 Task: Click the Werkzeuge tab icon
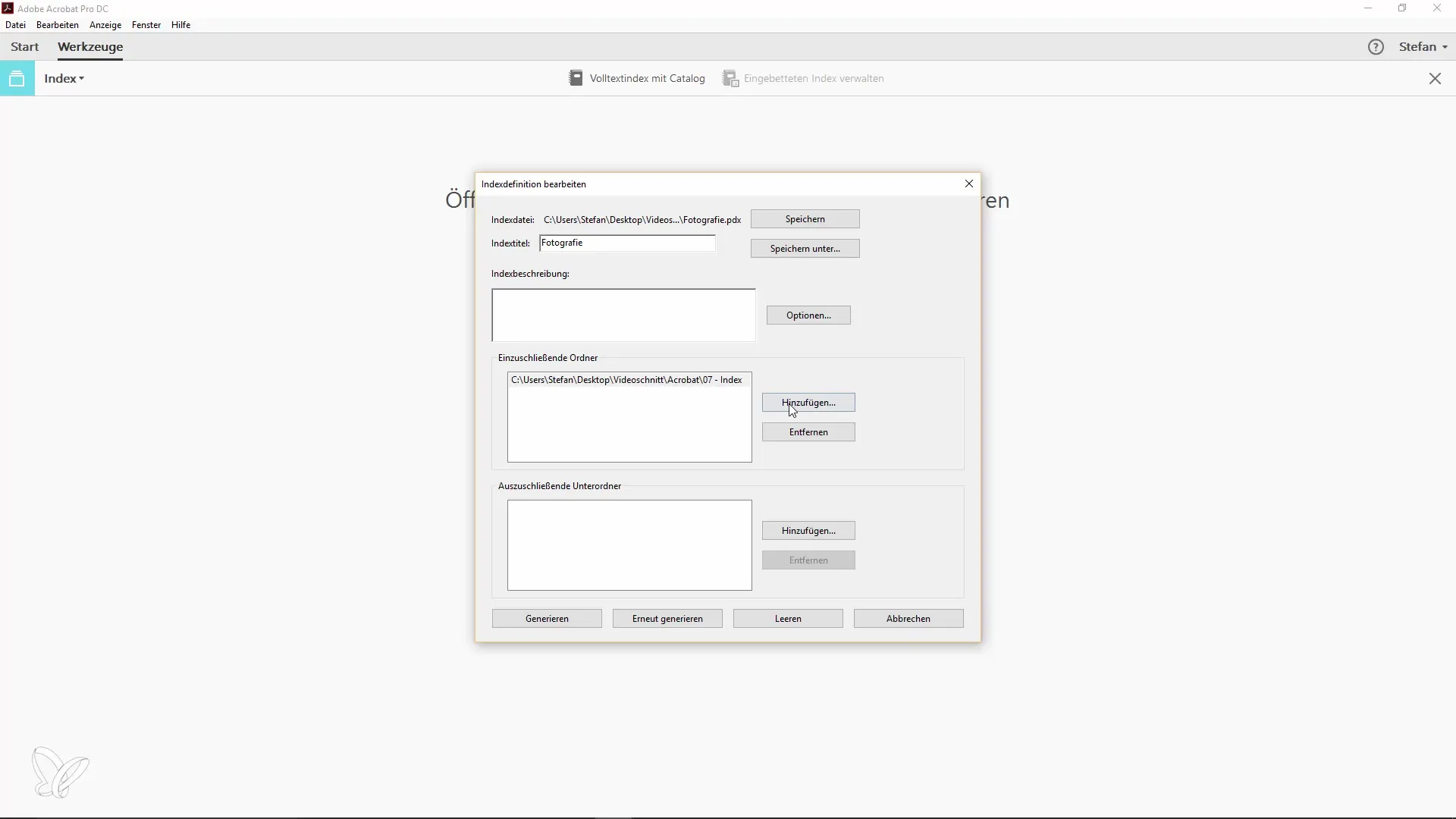pos(90,46)
